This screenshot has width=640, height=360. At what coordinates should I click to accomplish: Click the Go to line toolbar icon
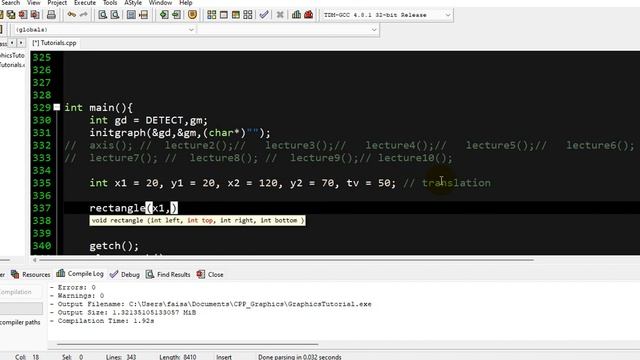143,15
